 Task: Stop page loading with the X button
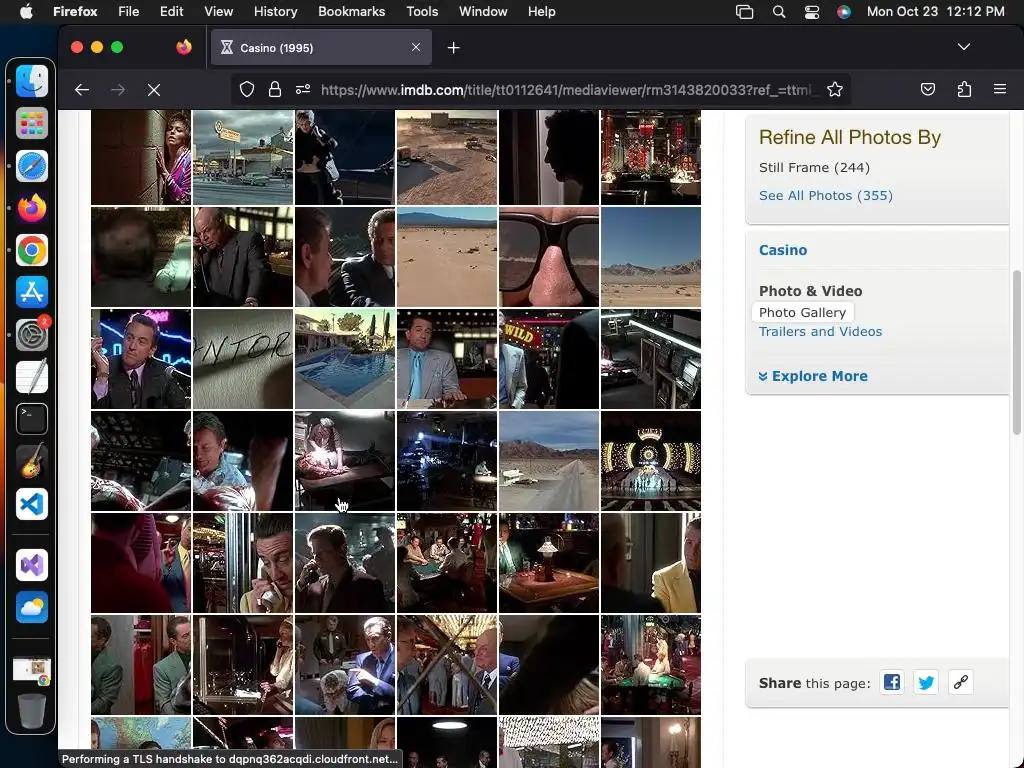click(x=154, y=89)
